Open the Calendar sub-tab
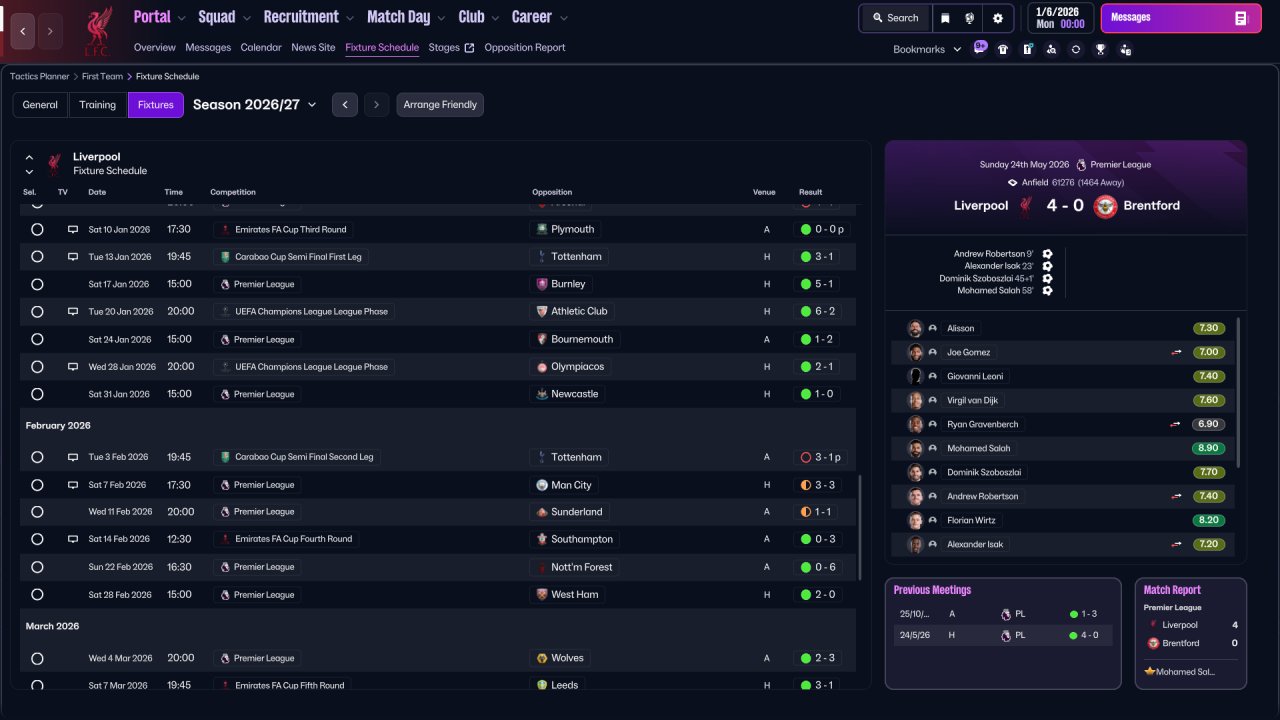The image size is (1280, 720). [x=261, y=48]
